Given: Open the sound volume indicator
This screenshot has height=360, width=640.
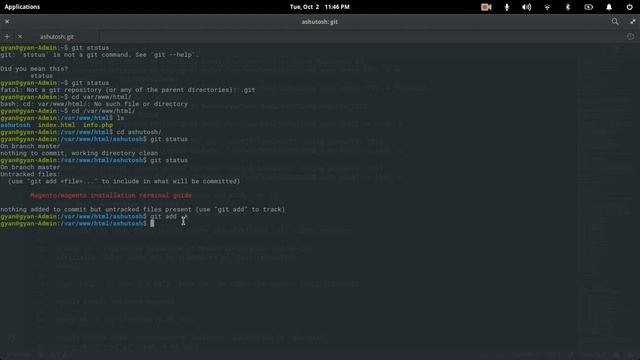Looking at the screenshot, I should click(x=527, y=7).
